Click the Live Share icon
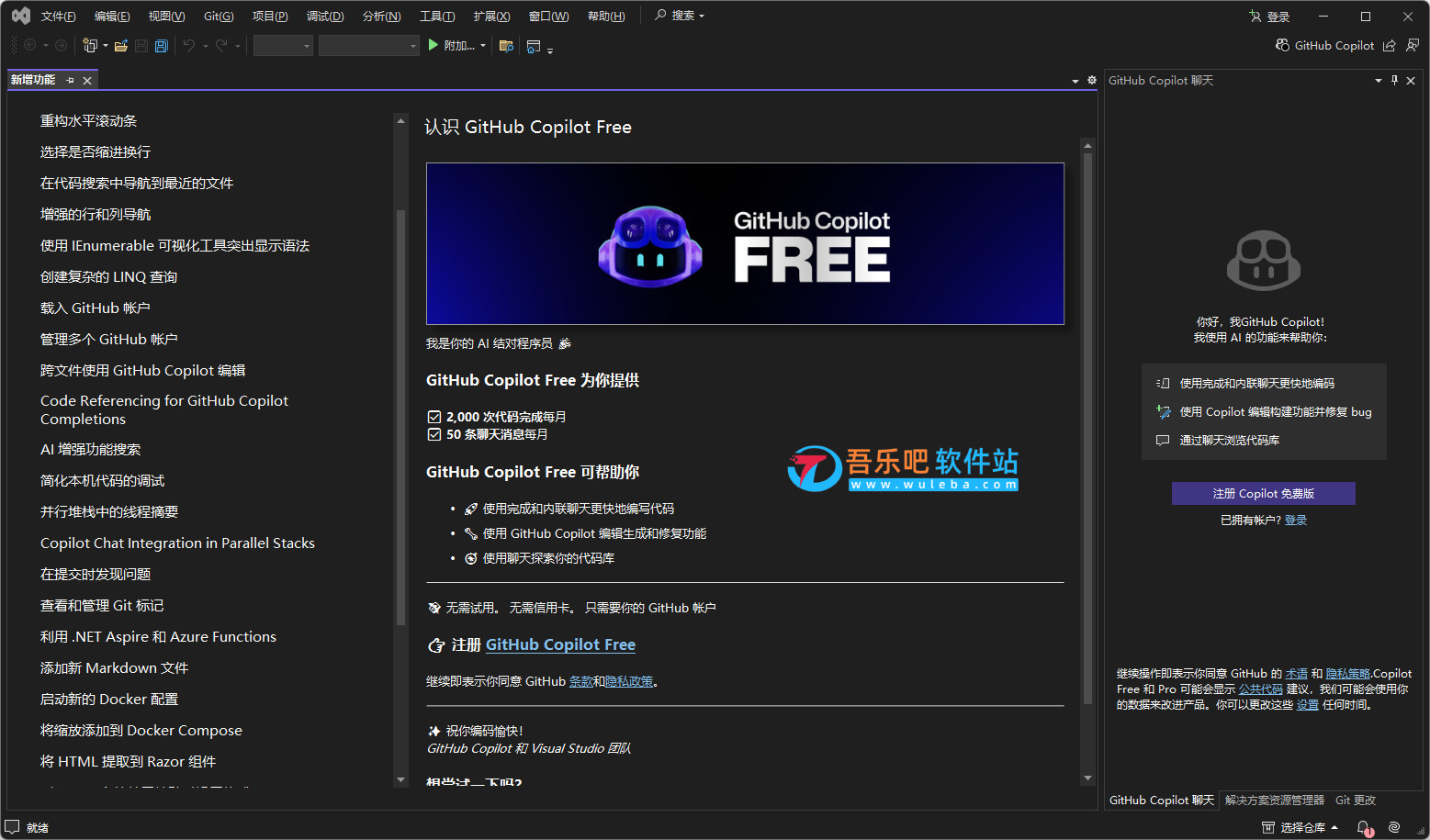Viewport: 1430px width, 840px height. pyautogui.click(x=1390, y=45)
